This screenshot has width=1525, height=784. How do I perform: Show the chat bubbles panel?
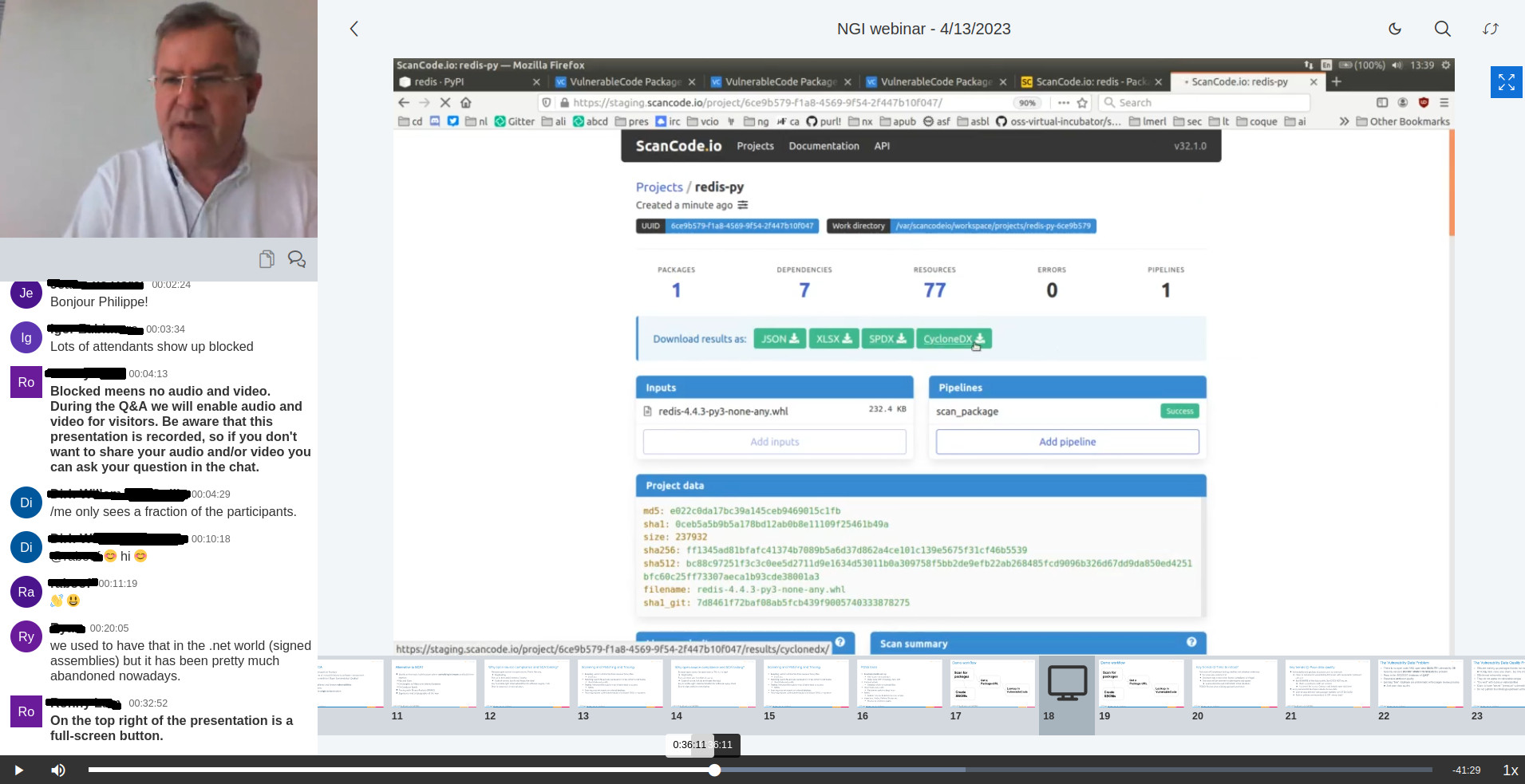[297, 259]
